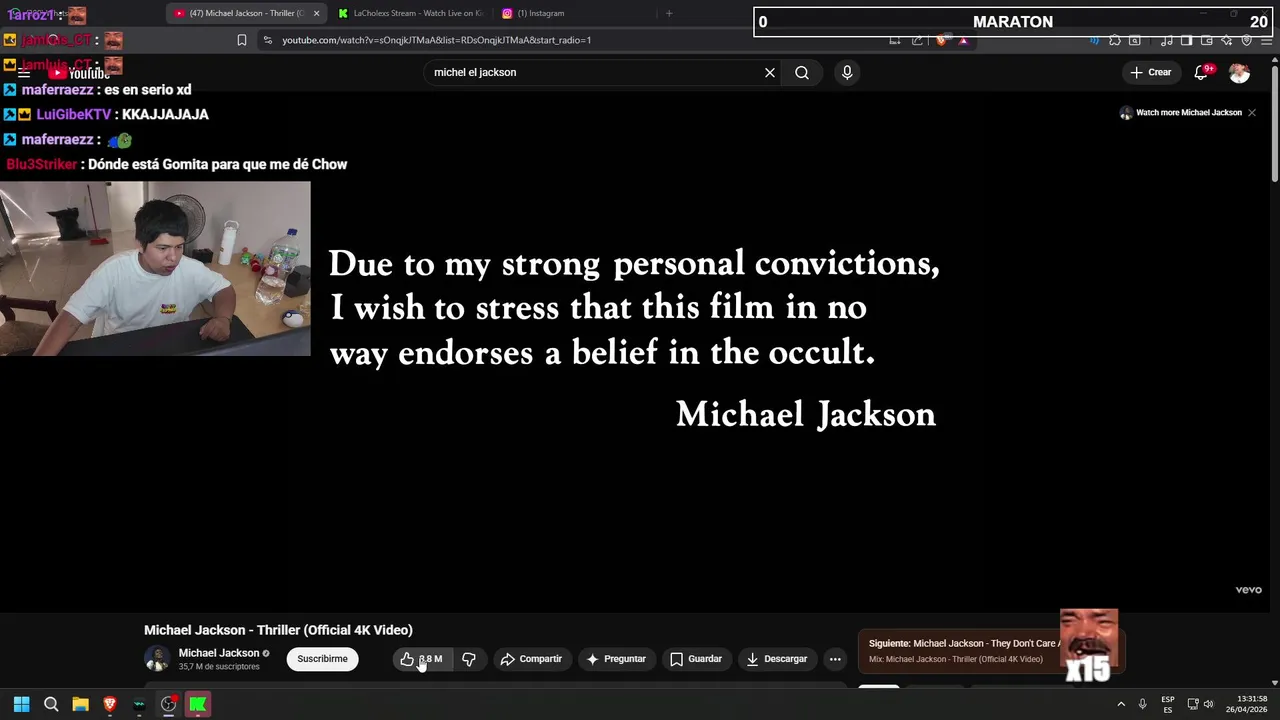Click the video title Michael Jackson - Thriller
The width and height of the screenshot is (1280, 720).
click(278, 630)
